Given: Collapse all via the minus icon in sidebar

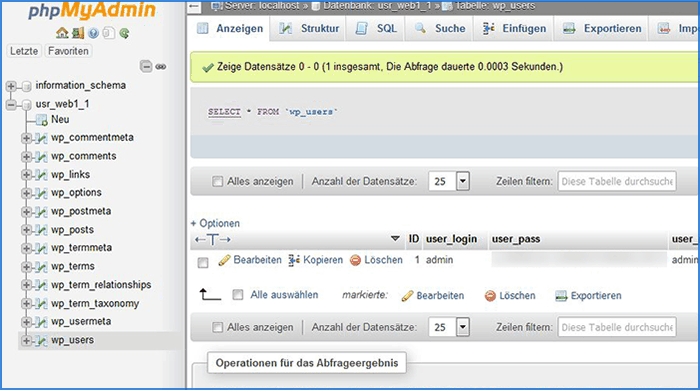Looking at the screenshot, I should pyautogui.click(x=146, y=66).
